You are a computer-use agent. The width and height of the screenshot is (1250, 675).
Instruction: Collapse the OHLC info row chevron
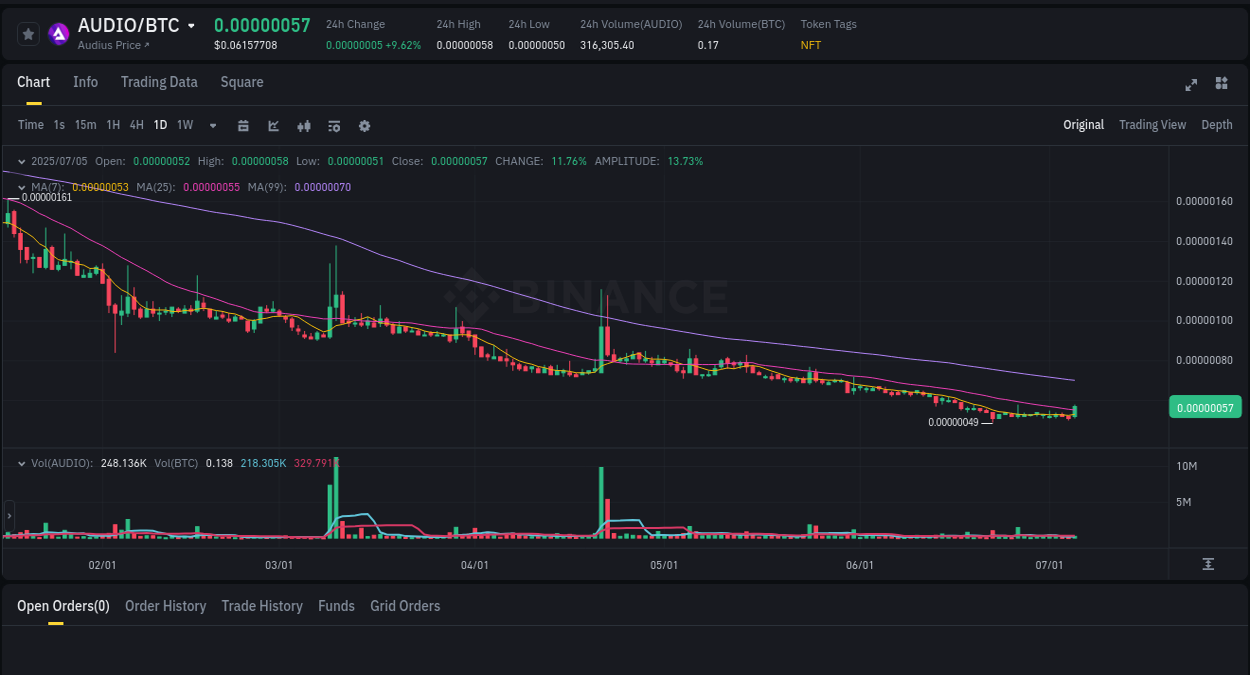[22, 160]
